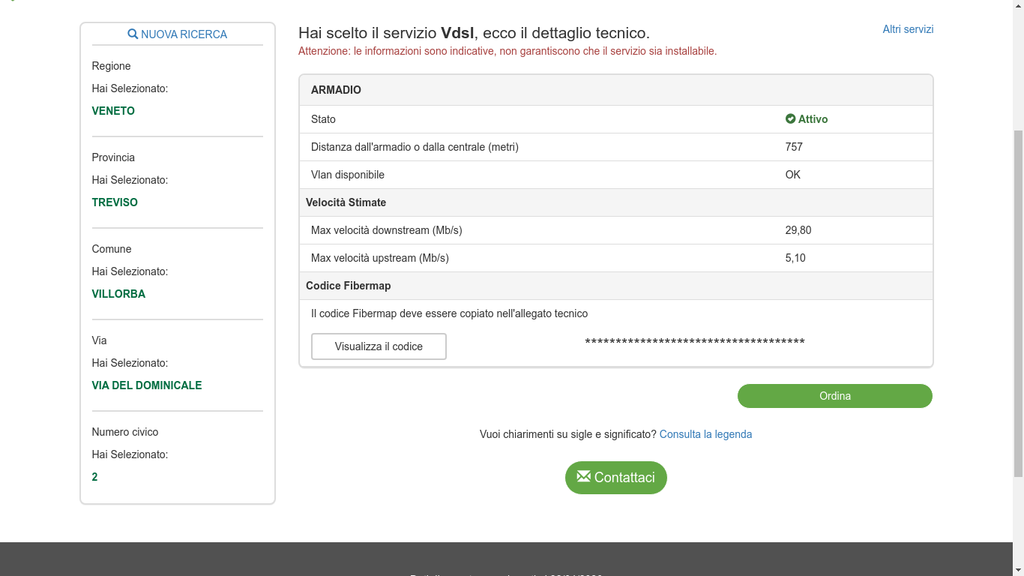This screenshot has width=1024, height=576.
Task: Start a new search via NUOVA RICERCA
Action: point(184,34)
